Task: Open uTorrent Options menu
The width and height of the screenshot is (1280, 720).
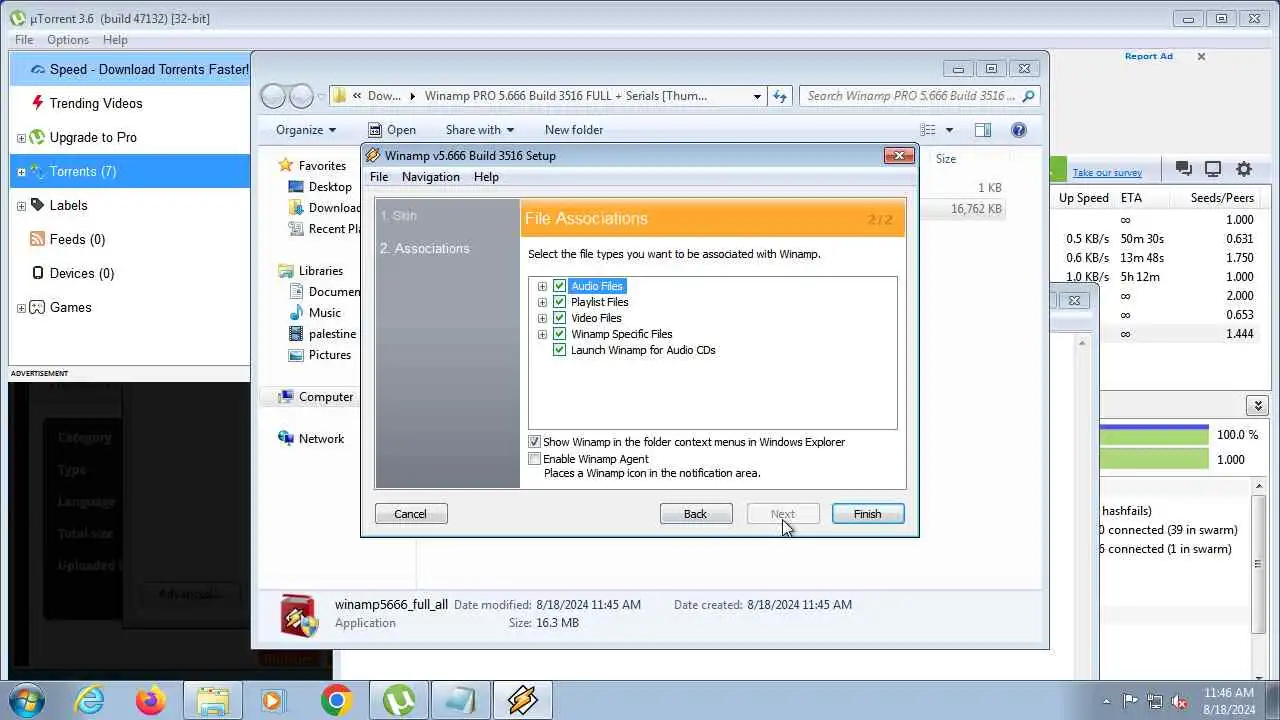Action: point(68,40)
